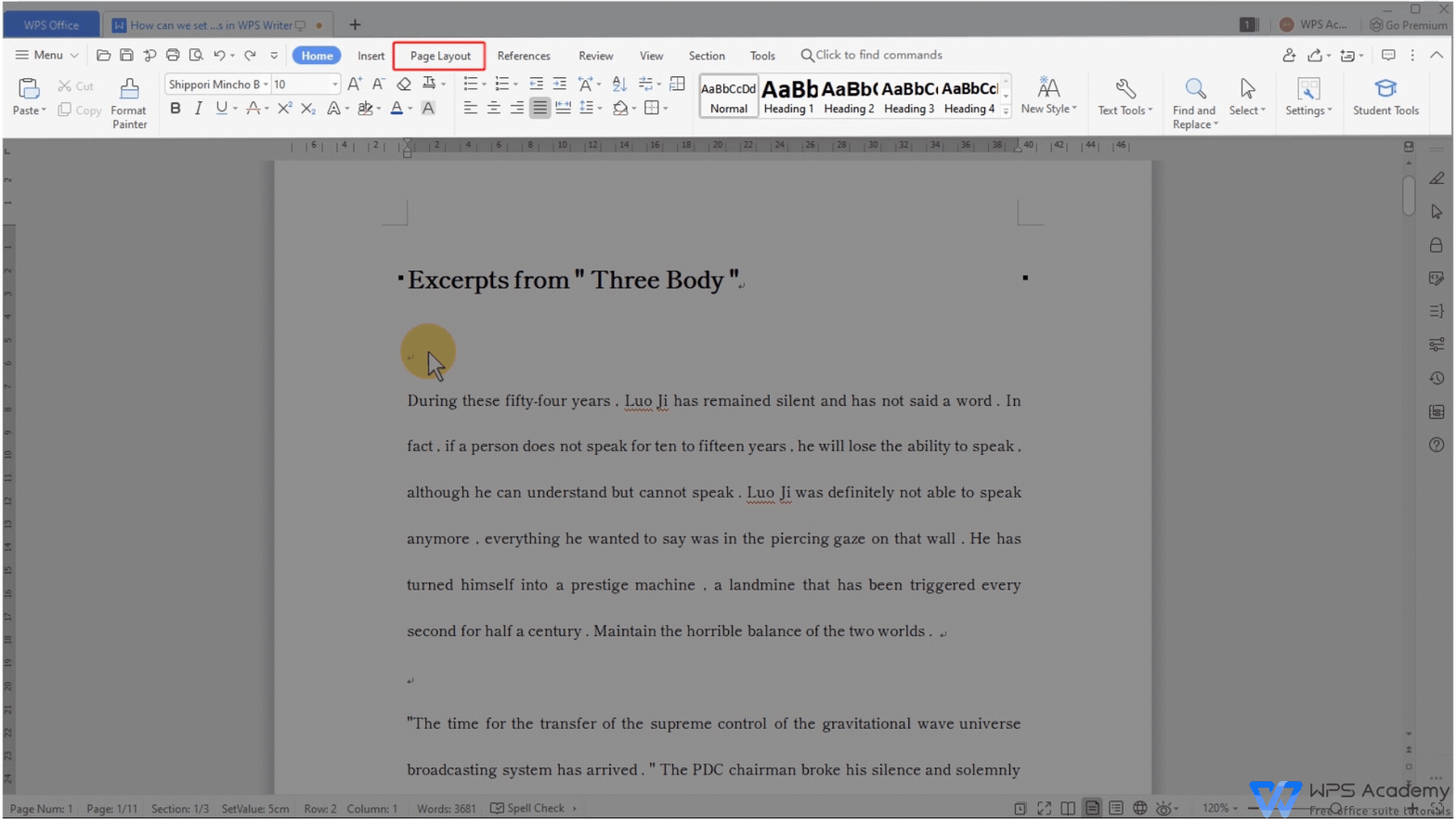Click the distributed alignment icon
The image size is (1456, 819).
coord(563,109)
